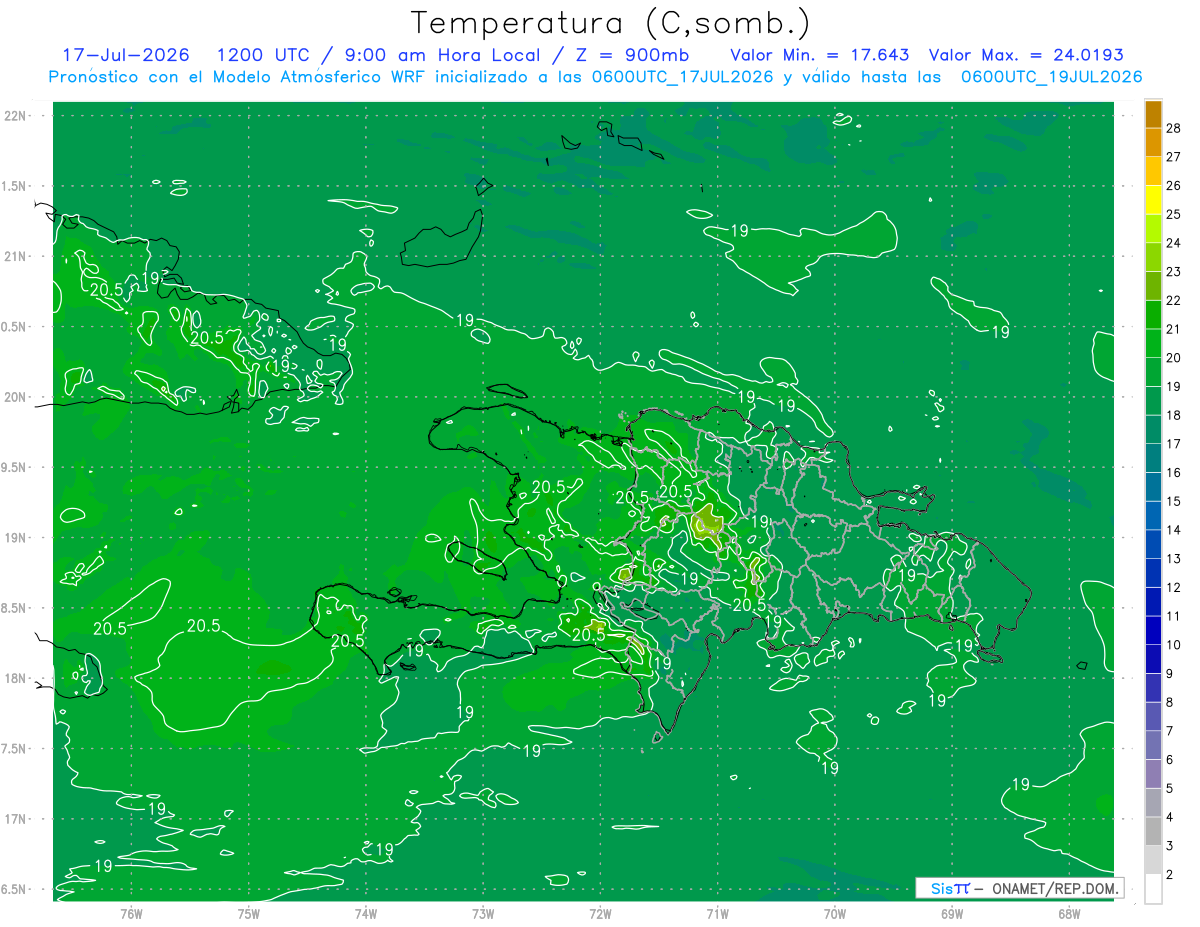Click the '18N' latitude axis label
The width and height of the screenshot is (1200, 927).
pyautogui.click(x=16, y=678)
